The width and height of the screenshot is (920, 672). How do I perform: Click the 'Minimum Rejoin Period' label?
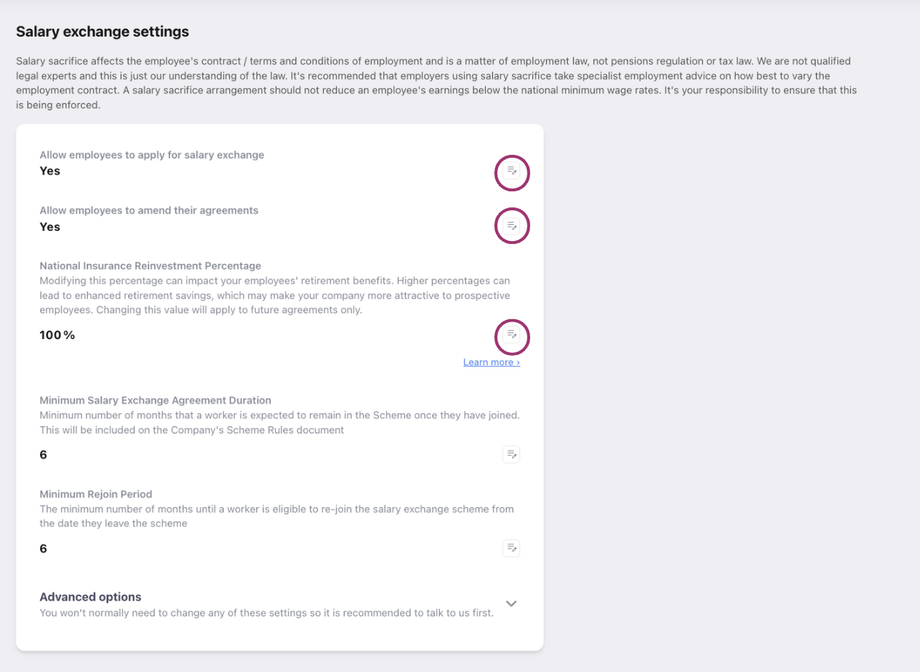(96, 494)
